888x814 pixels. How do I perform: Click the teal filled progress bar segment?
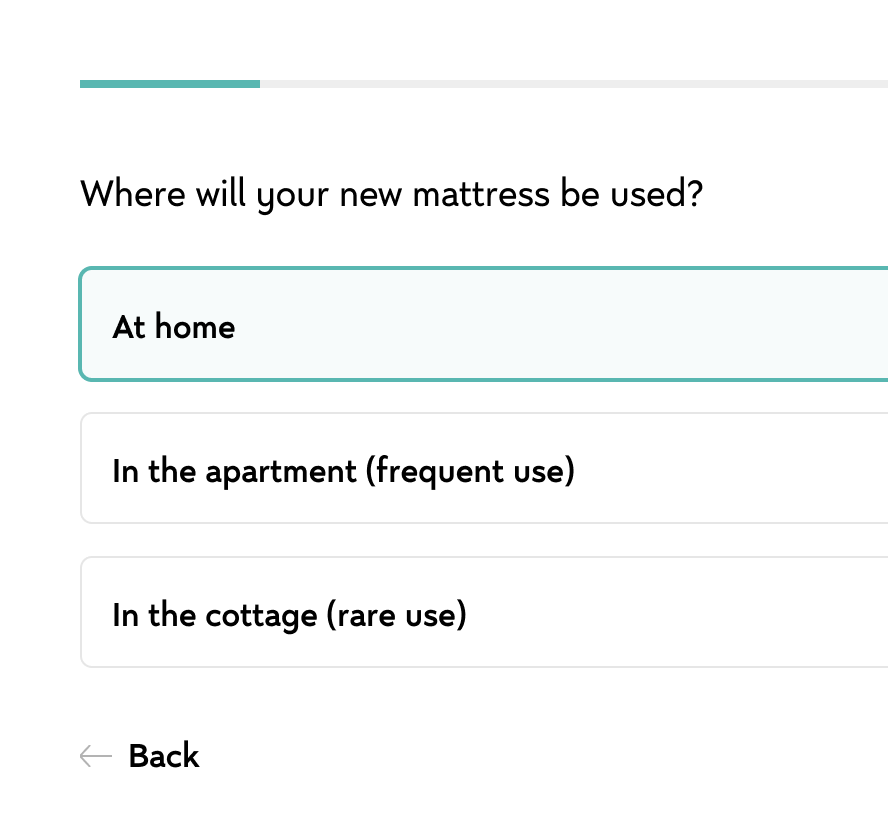(170, 84)
